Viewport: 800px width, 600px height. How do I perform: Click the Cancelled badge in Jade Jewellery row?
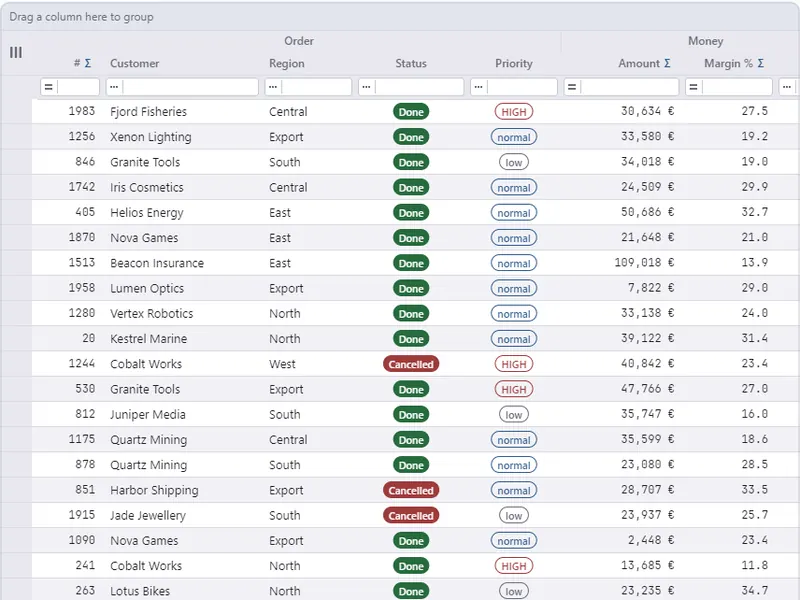click(x=411, y=515)
